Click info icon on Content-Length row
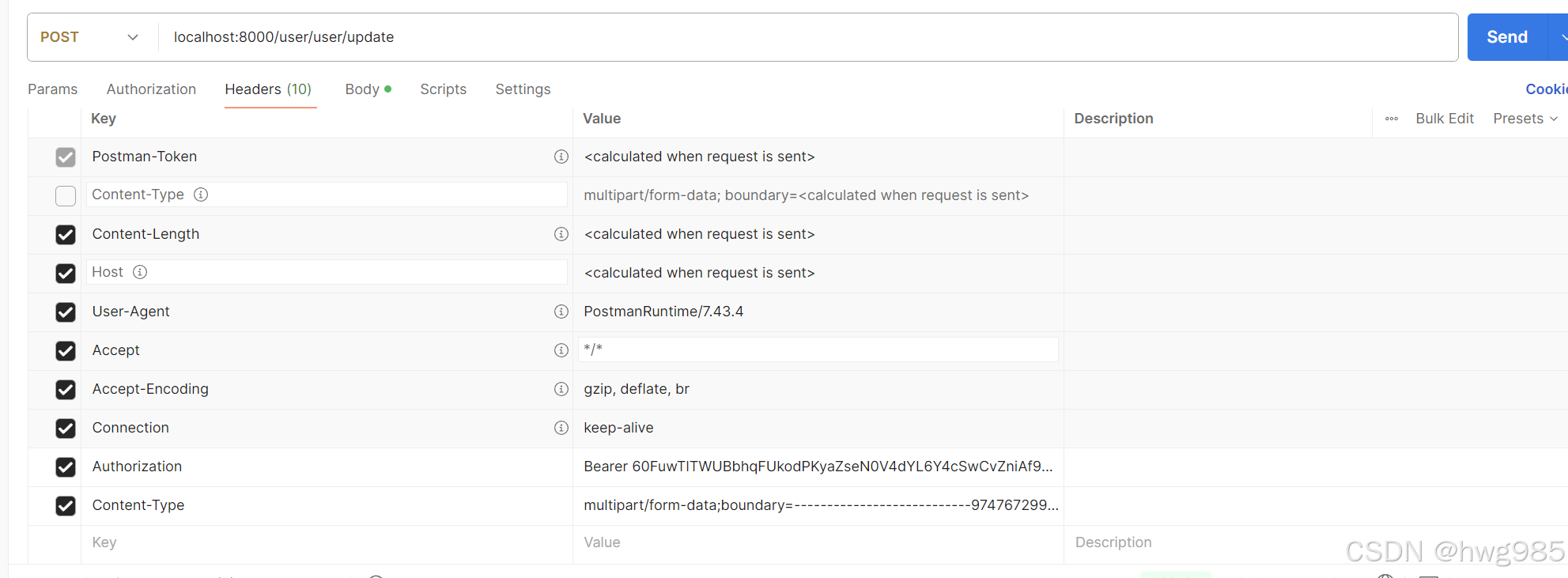 (x=561, y=234)
